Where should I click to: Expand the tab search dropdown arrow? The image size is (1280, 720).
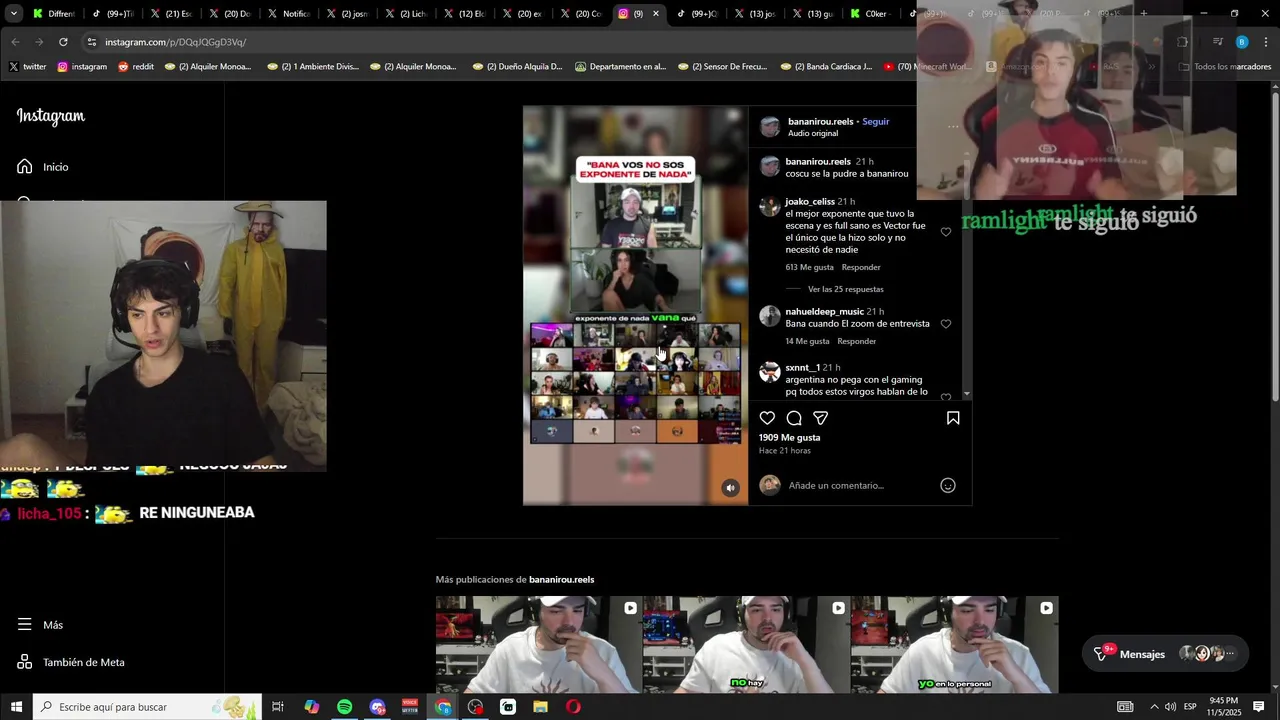13,14
